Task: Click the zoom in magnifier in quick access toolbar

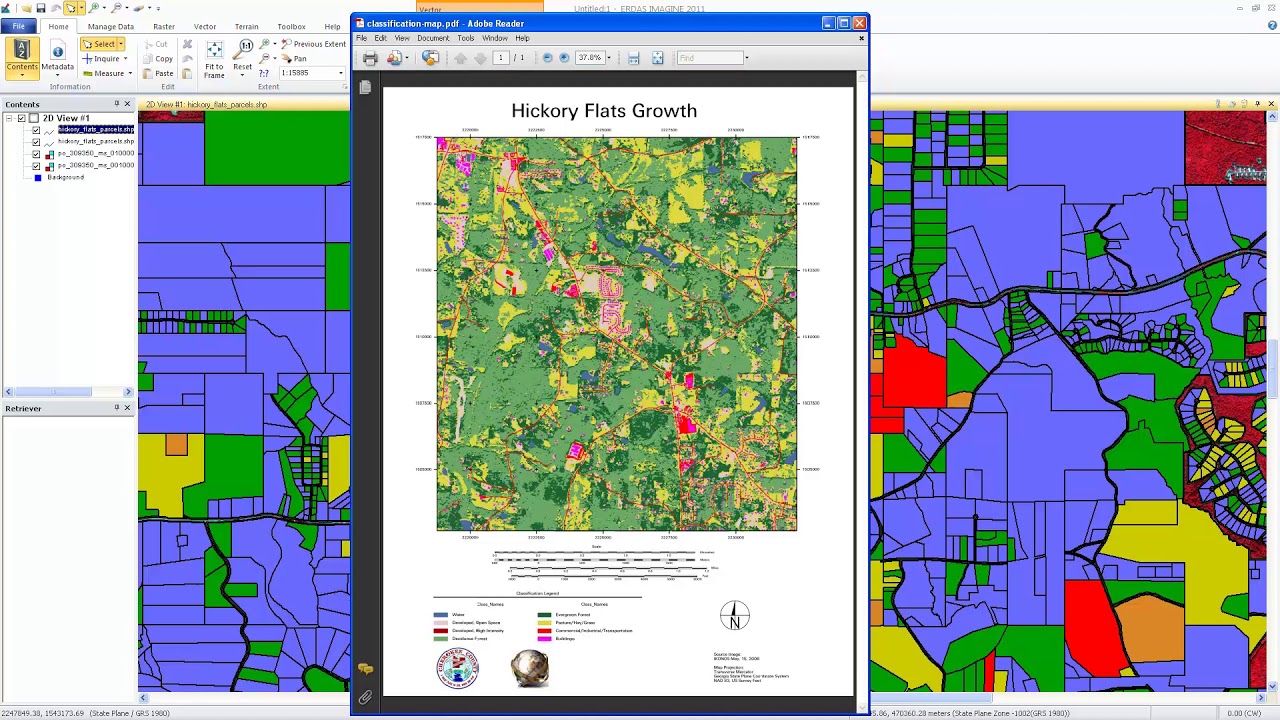Action: pyautogui.click(x=94, y=9)
